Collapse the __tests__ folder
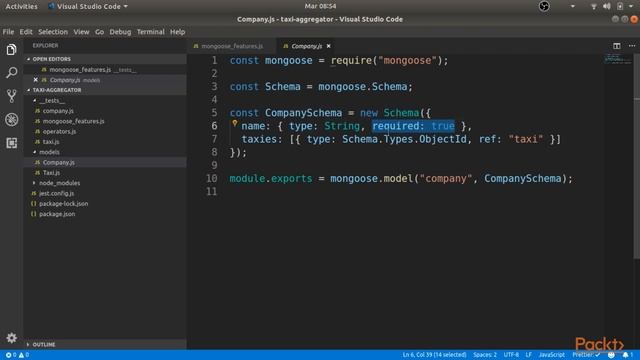The image size is (640, 360). pyautogui.click(x=35, y=100)
